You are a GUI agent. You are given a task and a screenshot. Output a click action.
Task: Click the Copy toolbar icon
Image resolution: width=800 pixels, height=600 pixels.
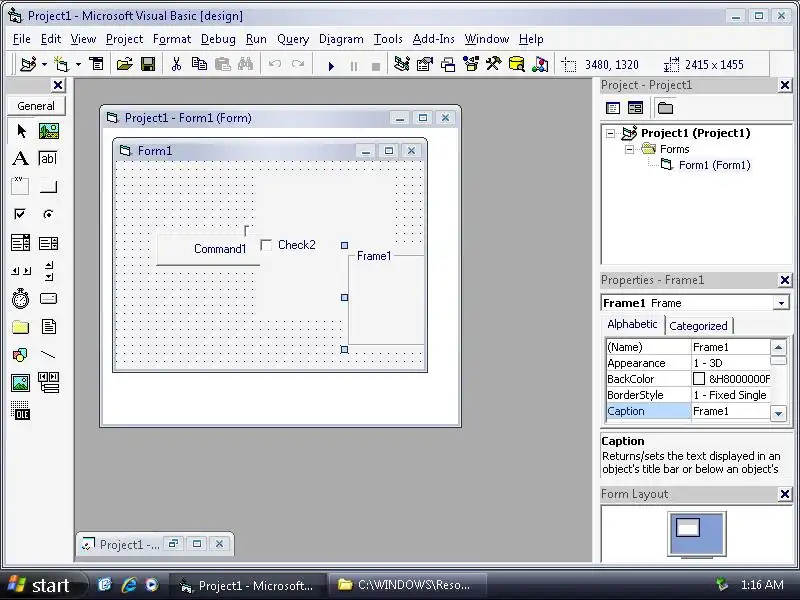[x=199, y=64]
